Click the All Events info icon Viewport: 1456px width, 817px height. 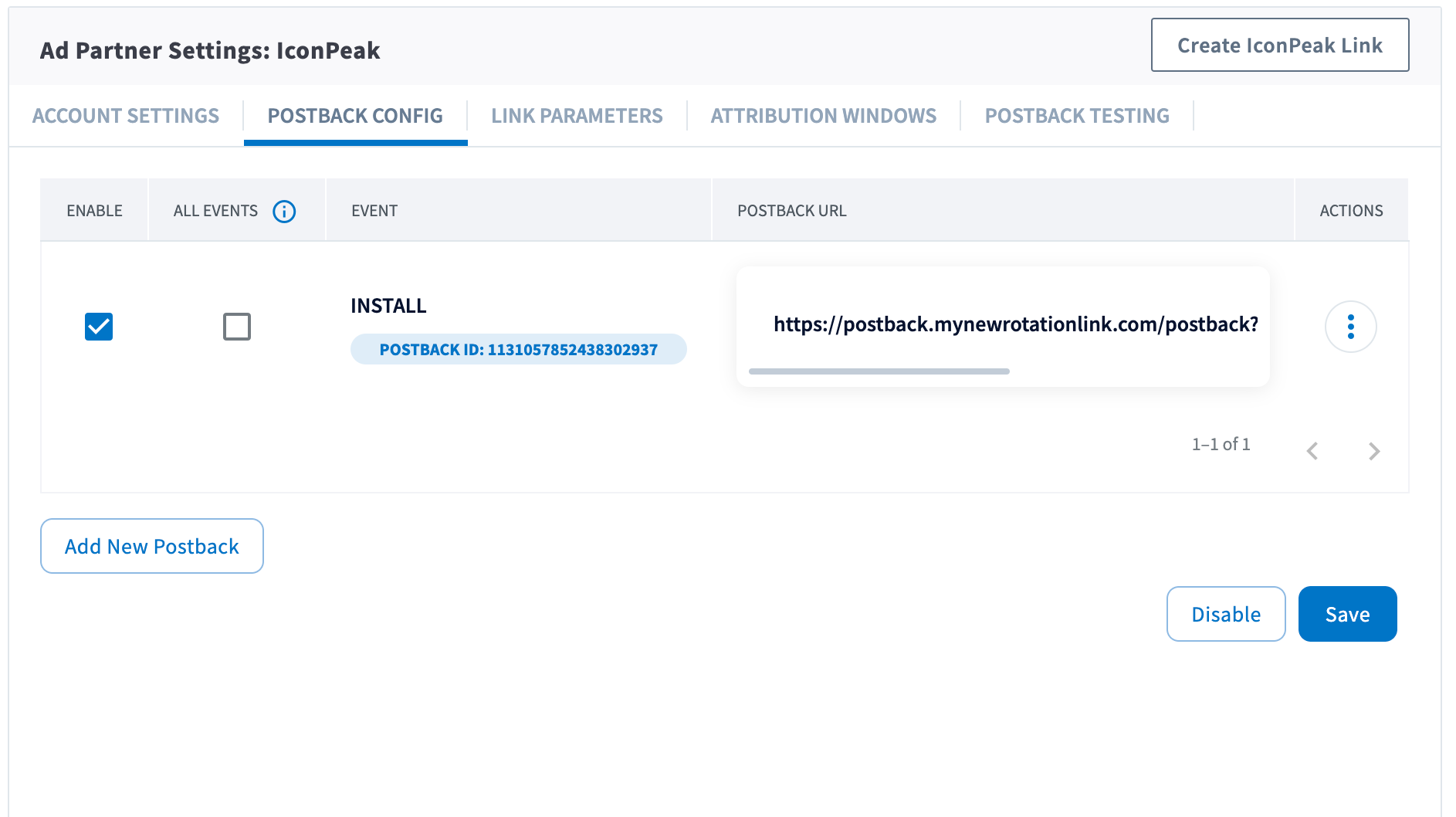(284, 211)
